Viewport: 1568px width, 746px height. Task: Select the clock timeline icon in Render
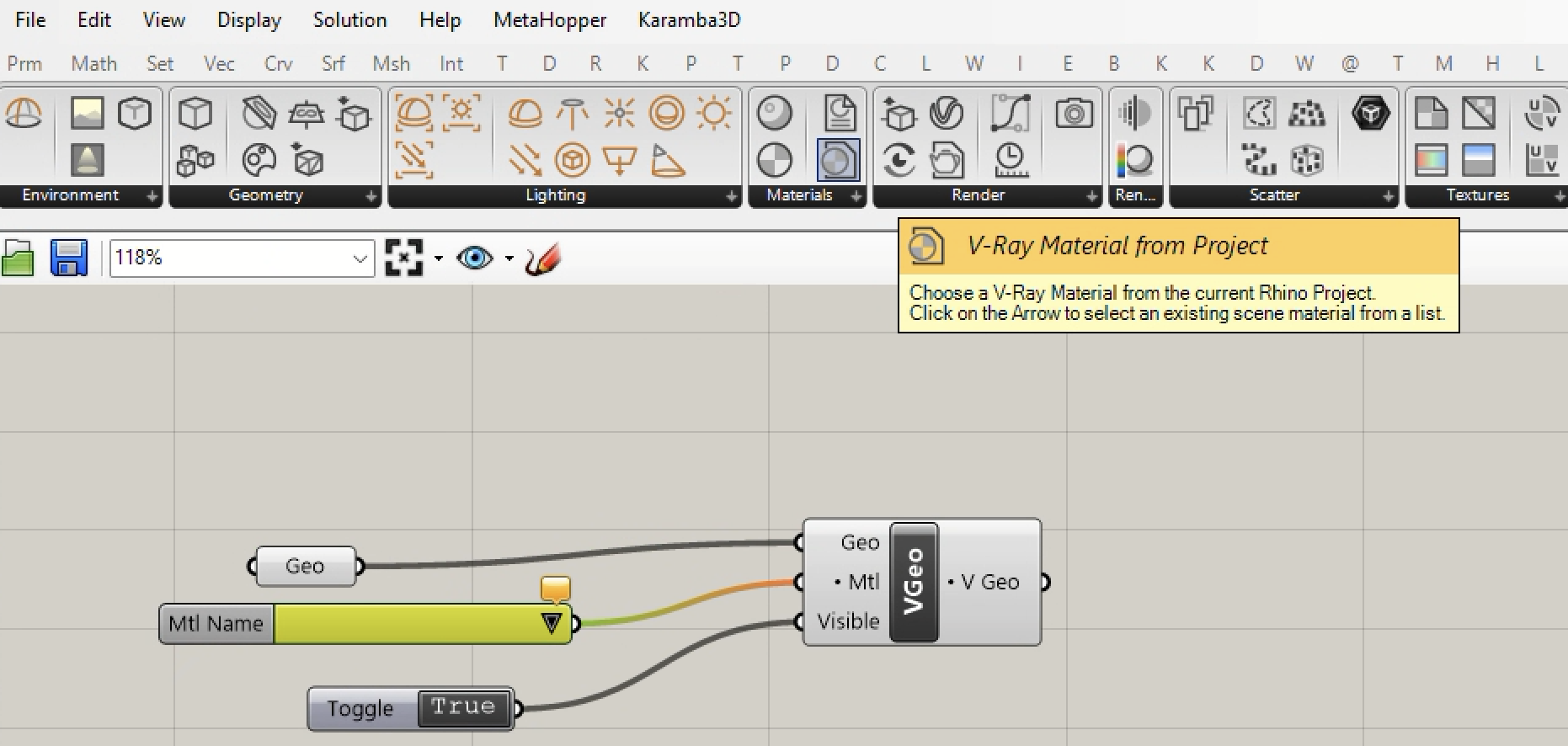(1011, 159)
